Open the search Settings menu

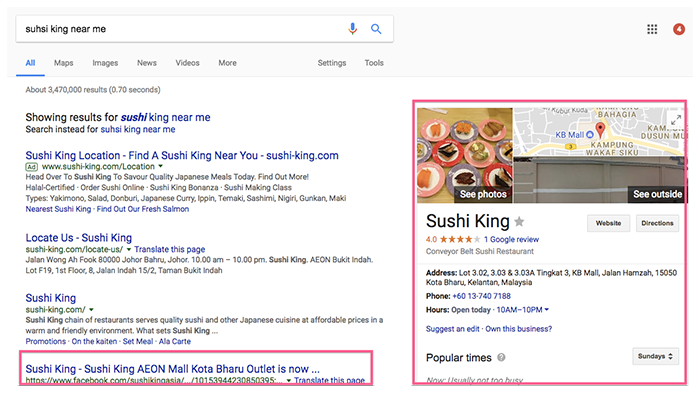tap(332, 63)
